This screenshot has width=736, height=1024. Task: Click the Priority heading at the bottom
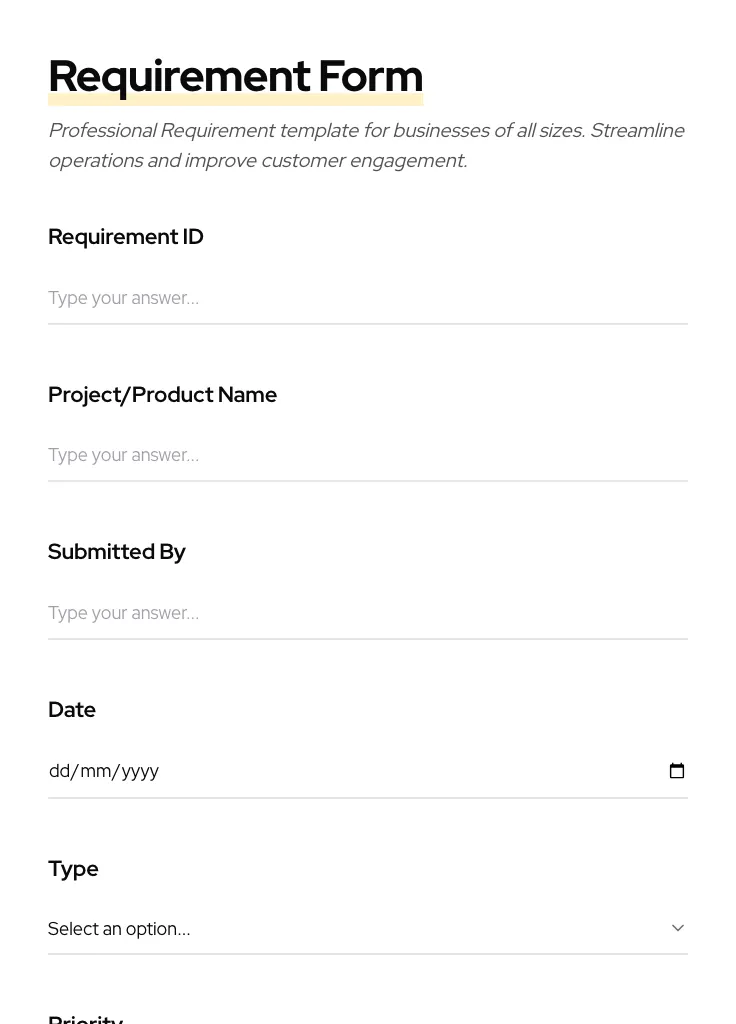click(85, 1018)
